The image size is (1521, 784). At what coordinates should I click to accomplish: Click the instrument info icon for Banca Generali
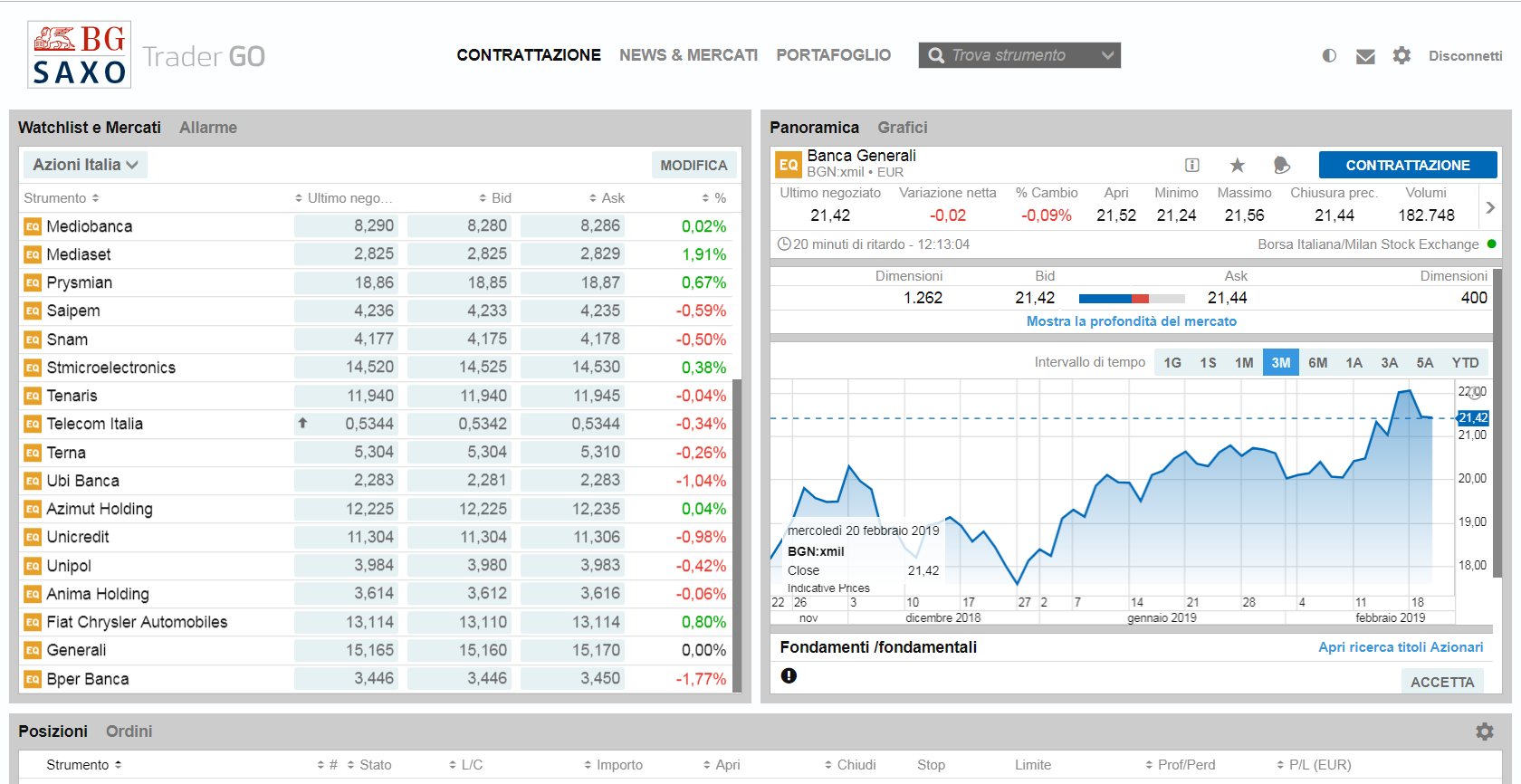pyautogui.click(x=1192, y=165)
